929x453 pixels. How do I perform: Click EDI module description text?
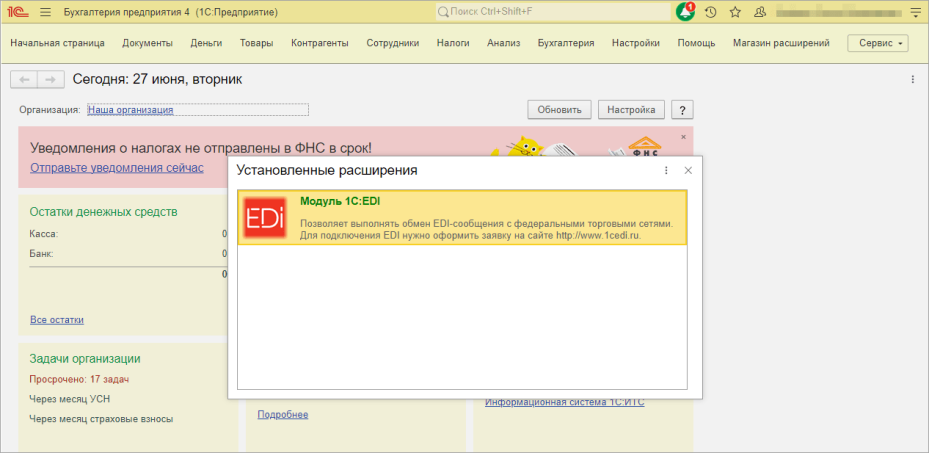point(486,229)
